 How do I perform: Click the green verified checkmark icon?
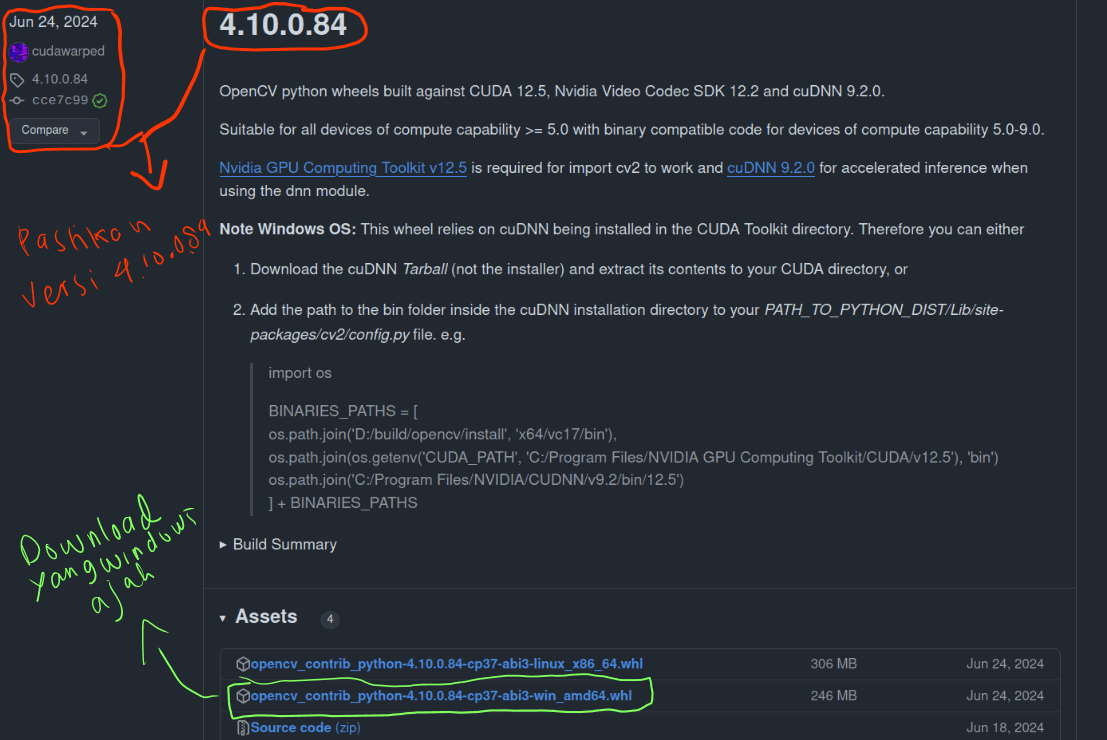pyautogui.click(x=100, y=101)
